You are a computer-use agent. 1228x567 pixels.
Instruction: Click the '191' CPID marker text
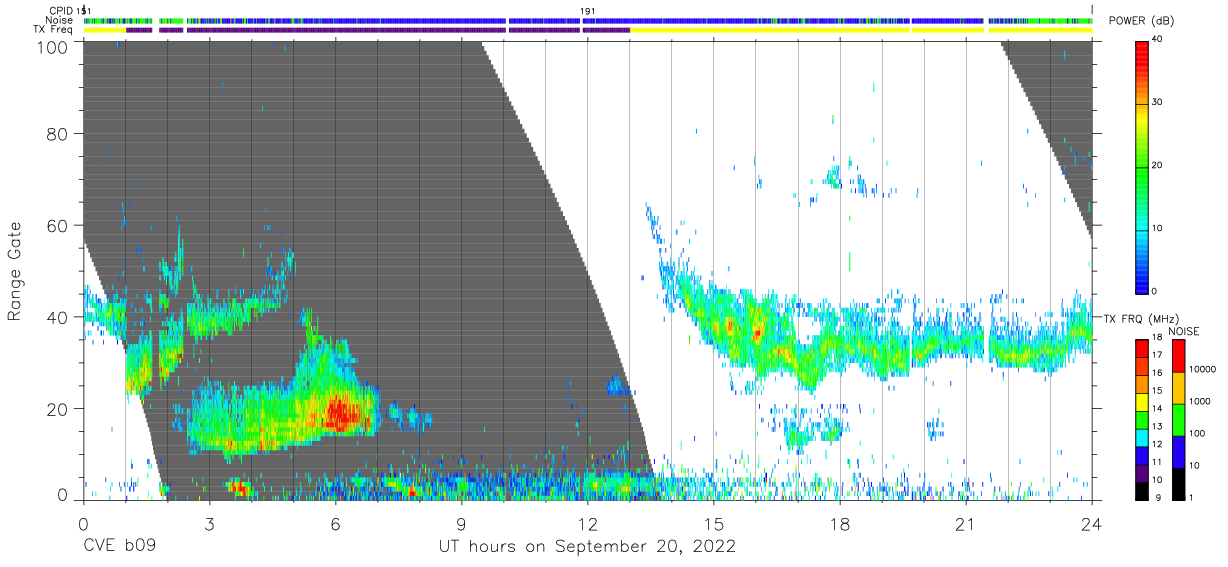point(588,11)
